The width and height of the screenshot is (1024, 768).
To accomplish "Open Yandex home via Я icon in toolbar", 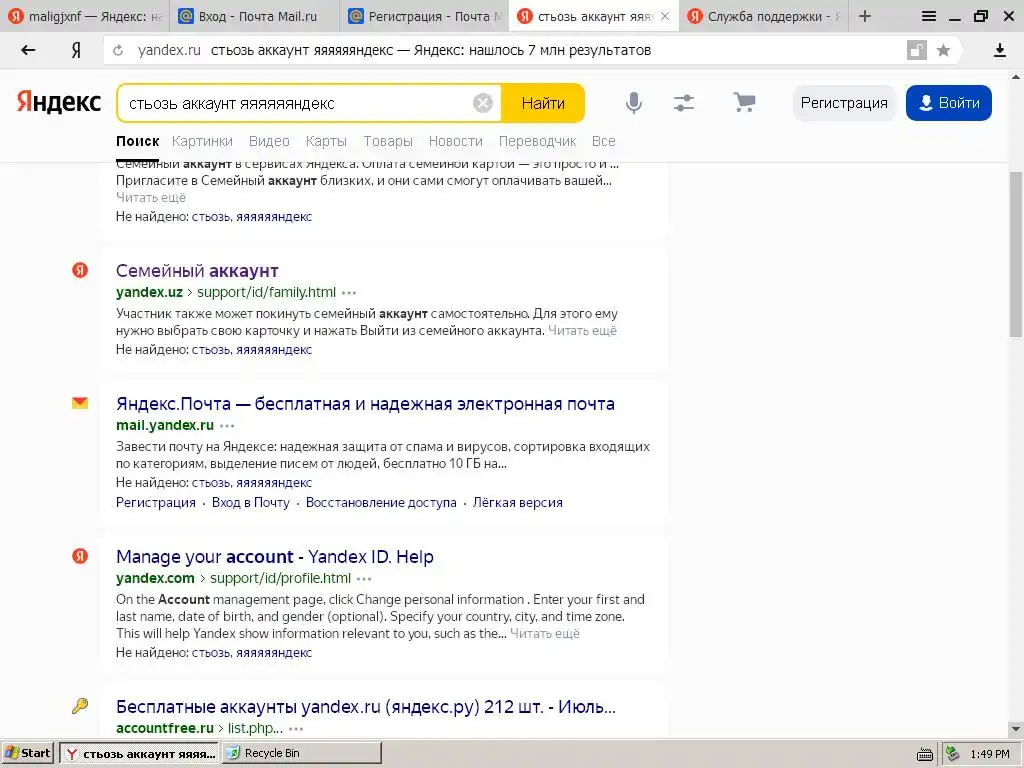I will 76,50.
